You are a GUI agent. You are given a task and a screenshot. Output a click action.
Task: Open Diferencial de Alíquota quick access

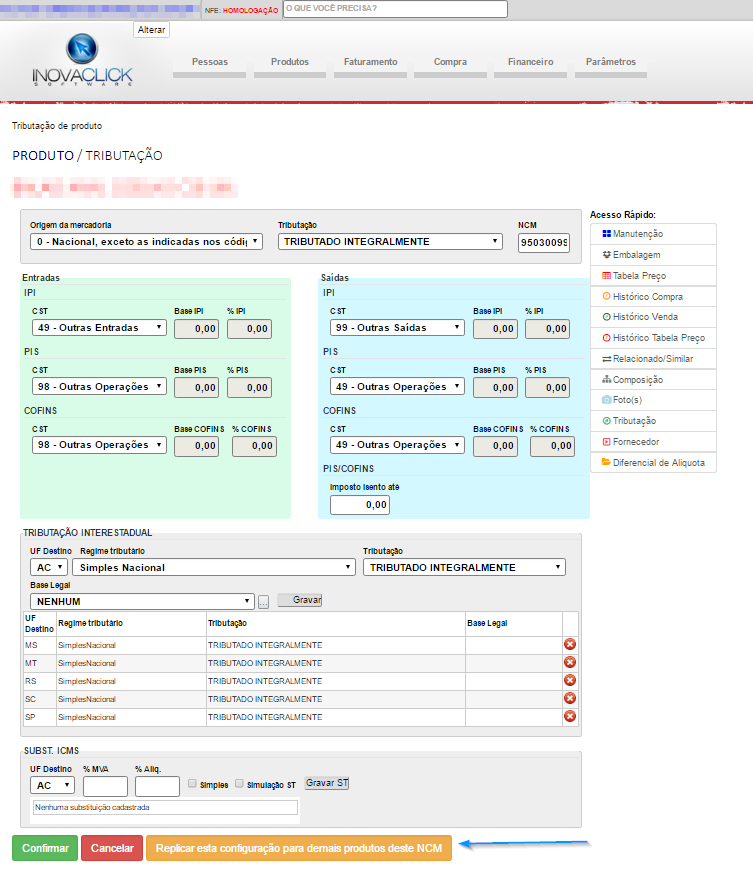click(653, 462)
